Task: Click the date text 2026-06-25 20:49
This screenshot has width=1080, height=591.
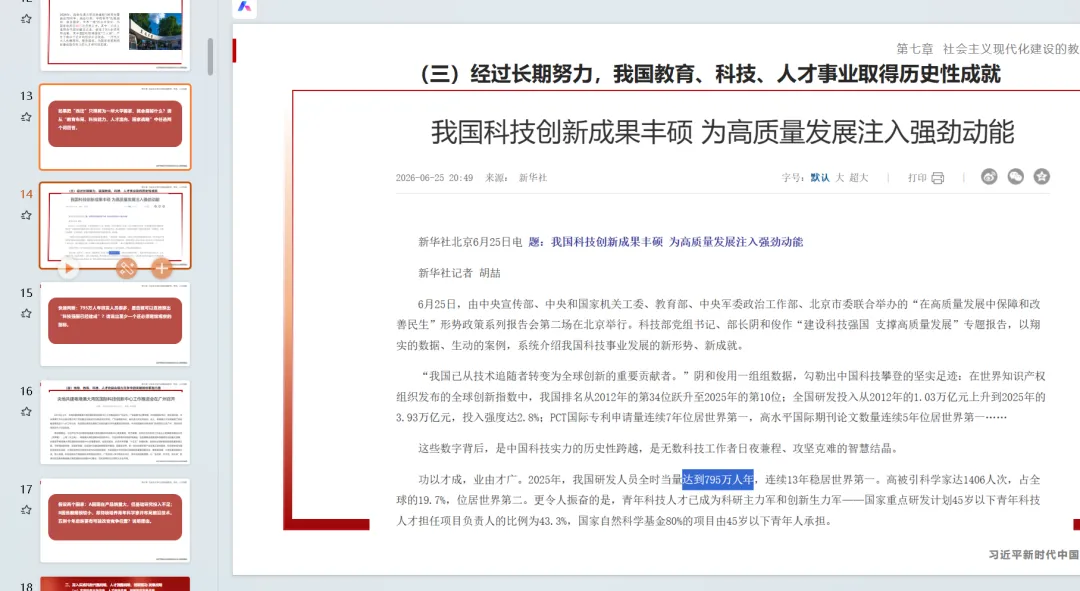Action: tap(434, 178)
